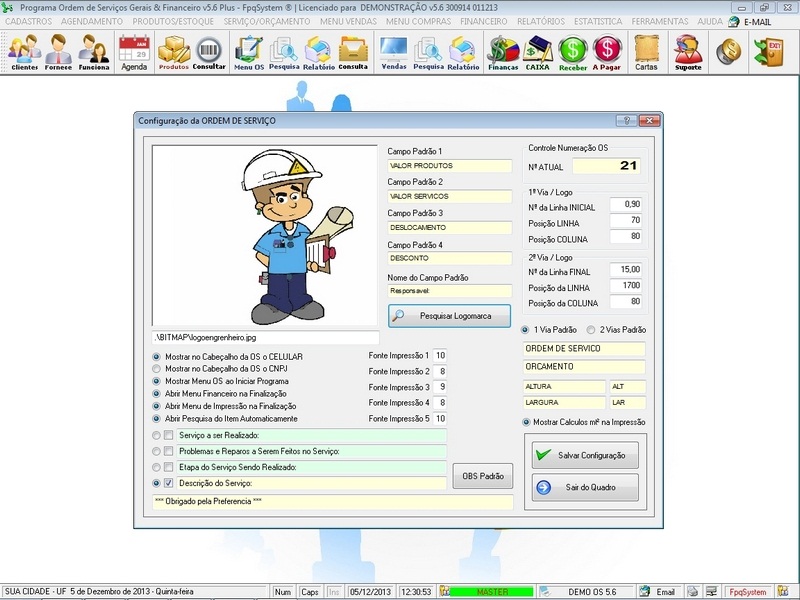Open the Cartas letters icon
This screenshot has height=600, width=800.
click(647, 51)
